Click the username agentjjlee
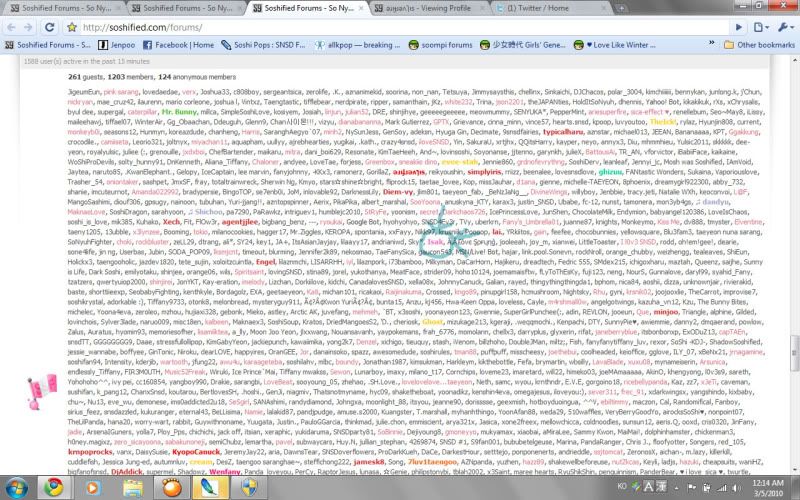The image size is (800, 500). click(240, 222)
